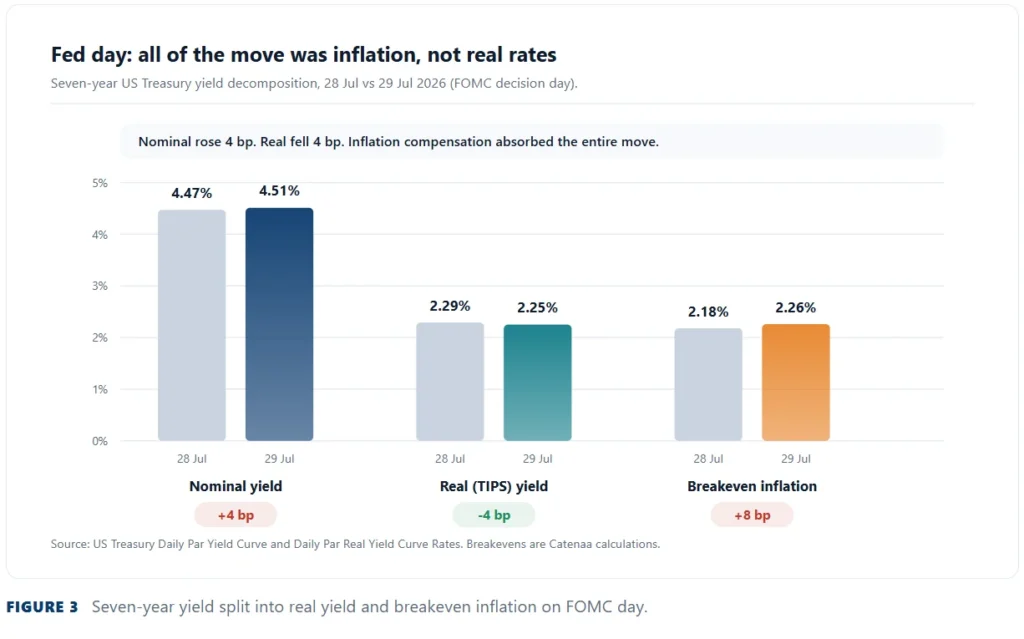
Task: Click the 2.25% data label
Action: click(x=537, y=308)
